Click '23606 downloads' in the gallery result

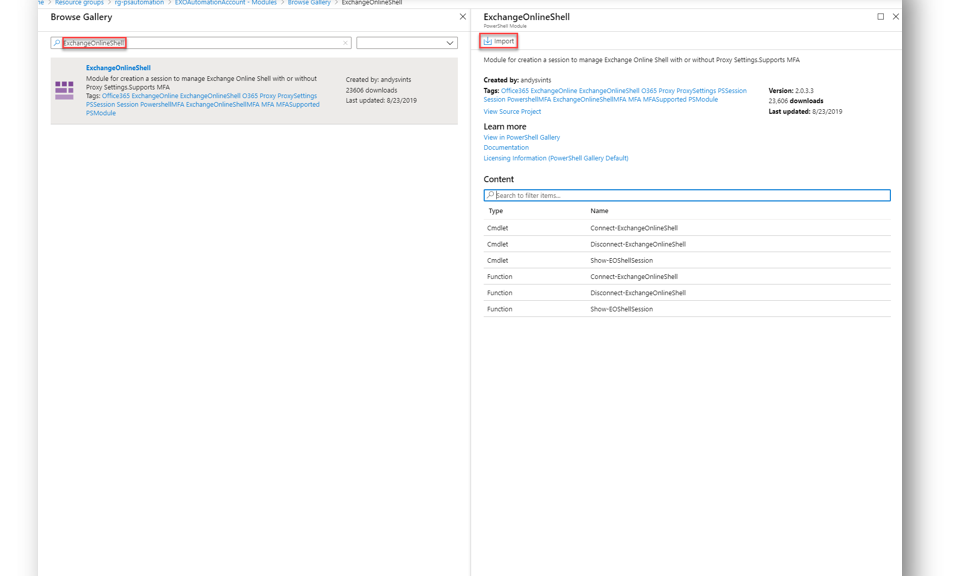pos(371,90)
